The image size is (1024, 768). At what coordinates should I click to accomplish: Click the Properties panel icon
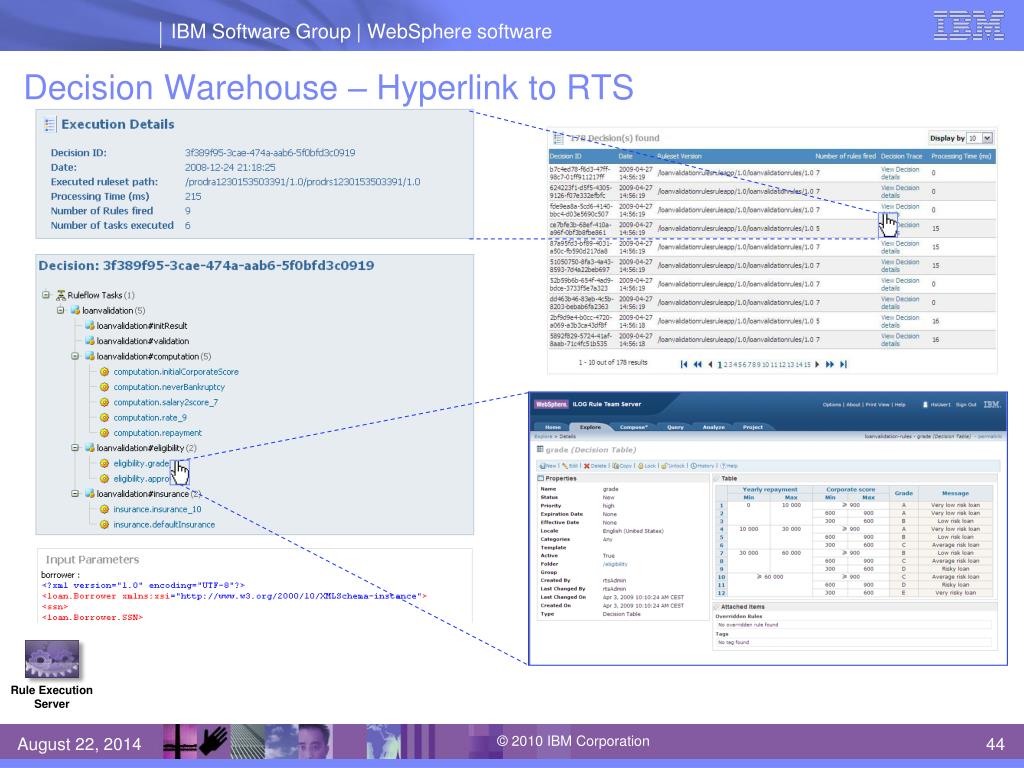coord(540,478)
